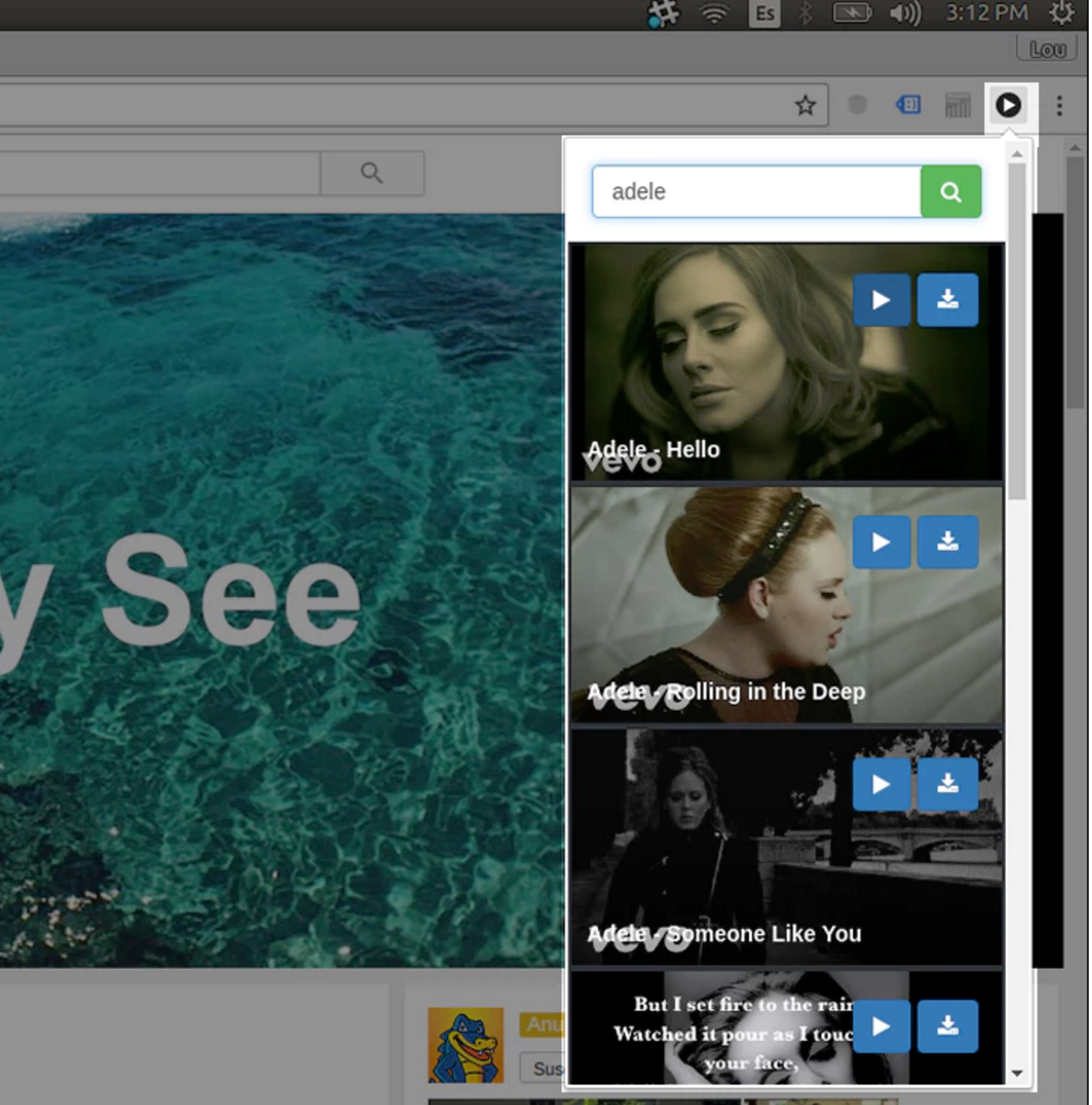Click the Bluetooth icon in the top panel
This screenshot has height=1105, width=1092.
[x=805, y=13]
